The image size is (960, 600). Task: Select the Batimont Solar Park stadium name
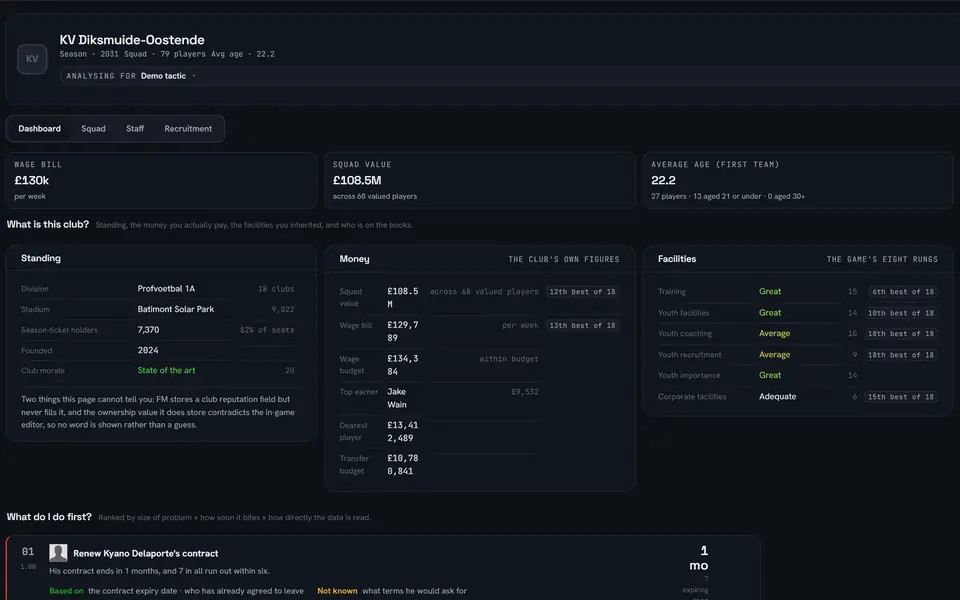(x=176, y=309)
